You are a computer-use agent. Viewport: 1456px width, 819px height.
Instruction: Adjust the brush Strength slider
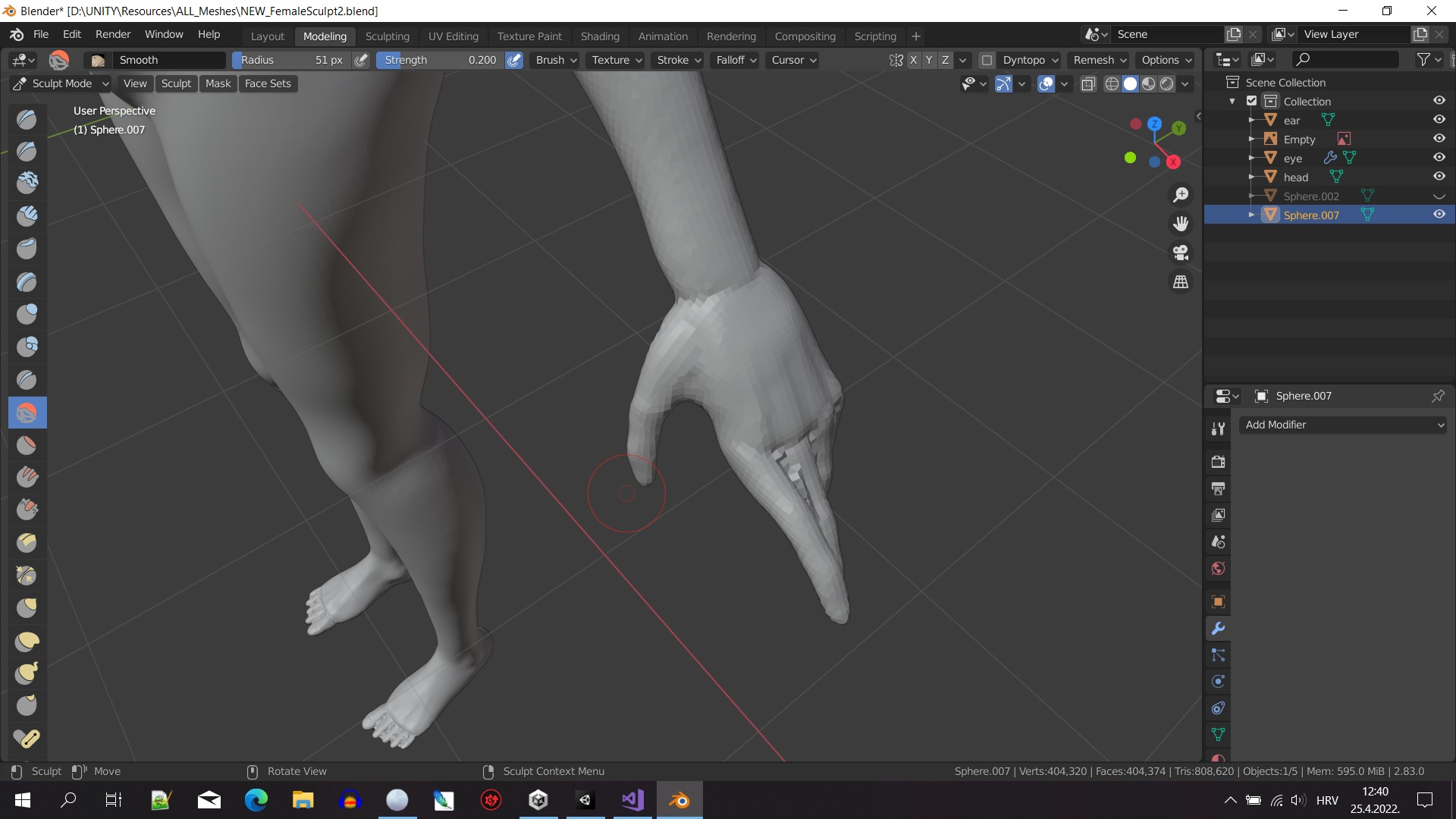coord(440,60)
